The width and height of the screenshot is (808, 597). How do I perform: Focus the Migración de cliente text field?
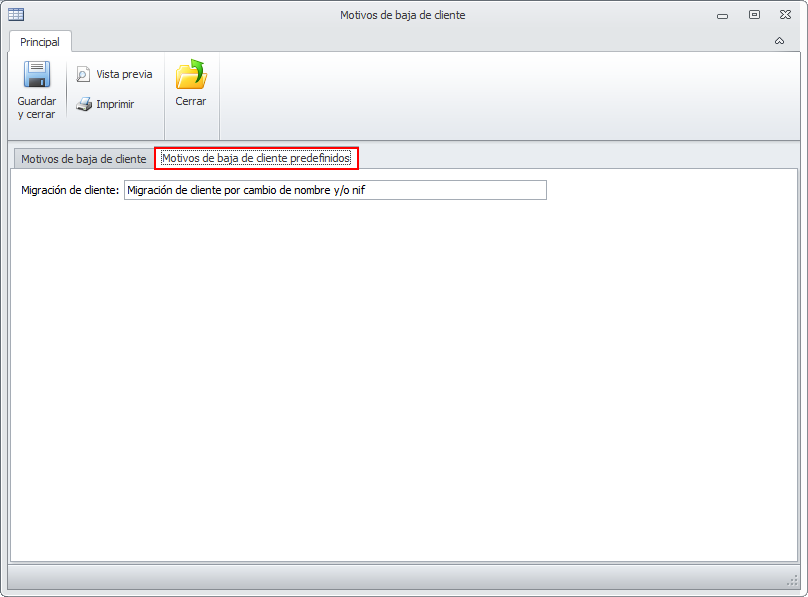pyautogui.click(x=335, y=190)
